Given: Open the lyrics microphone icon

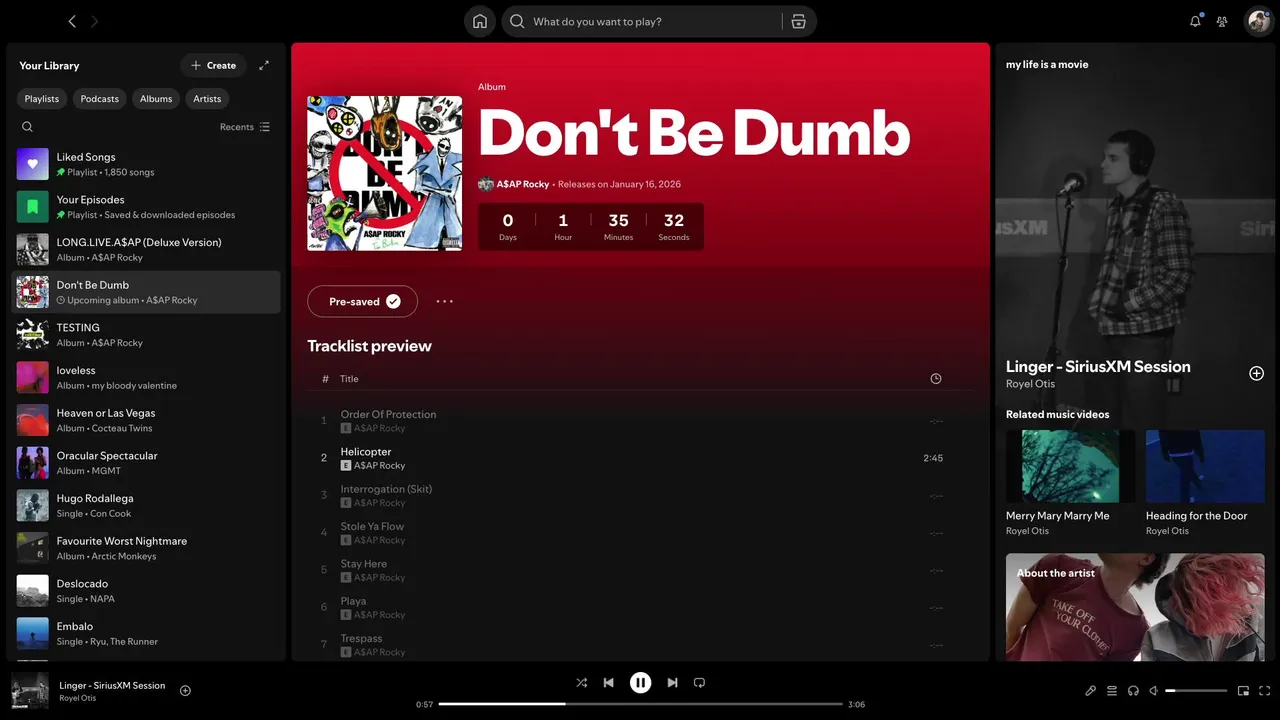Looking at the screenshot, I should point(1091,690).
